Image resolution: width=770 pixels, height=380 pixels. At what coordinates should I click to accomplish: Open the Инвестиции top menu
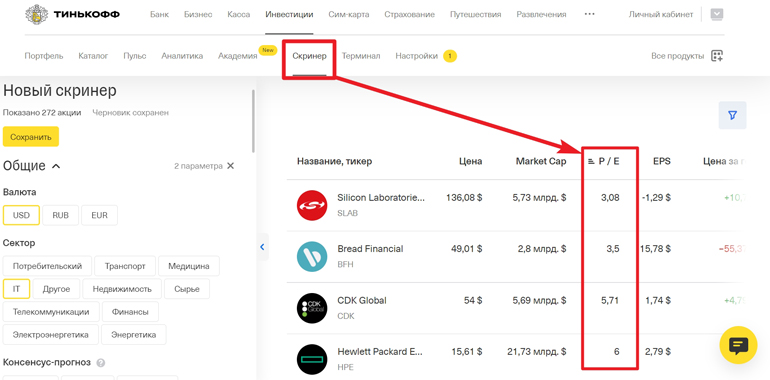pos(289,14)
